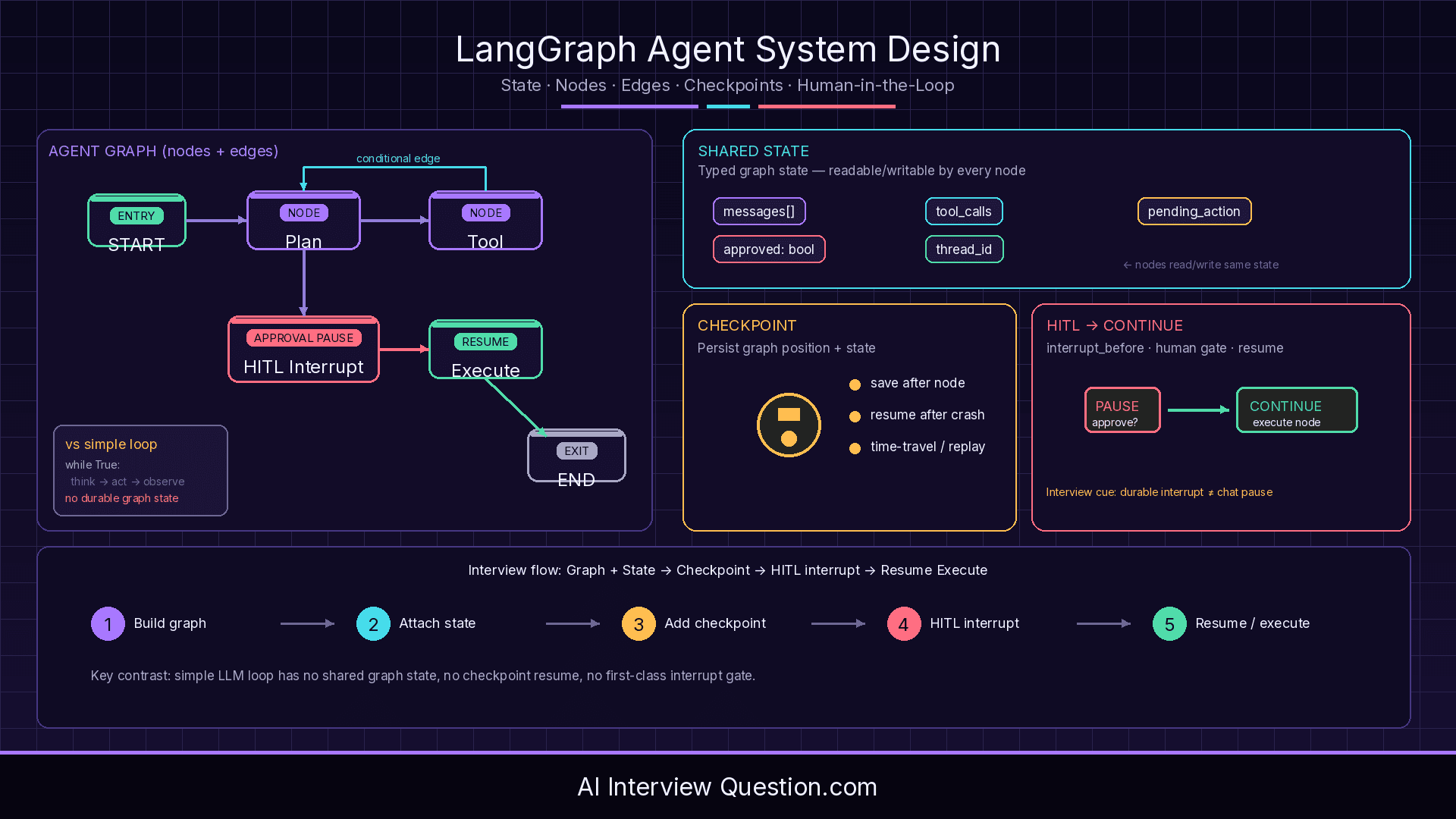
Task: Click the 'HITL interrupt' step label
Action: (974, 623)
